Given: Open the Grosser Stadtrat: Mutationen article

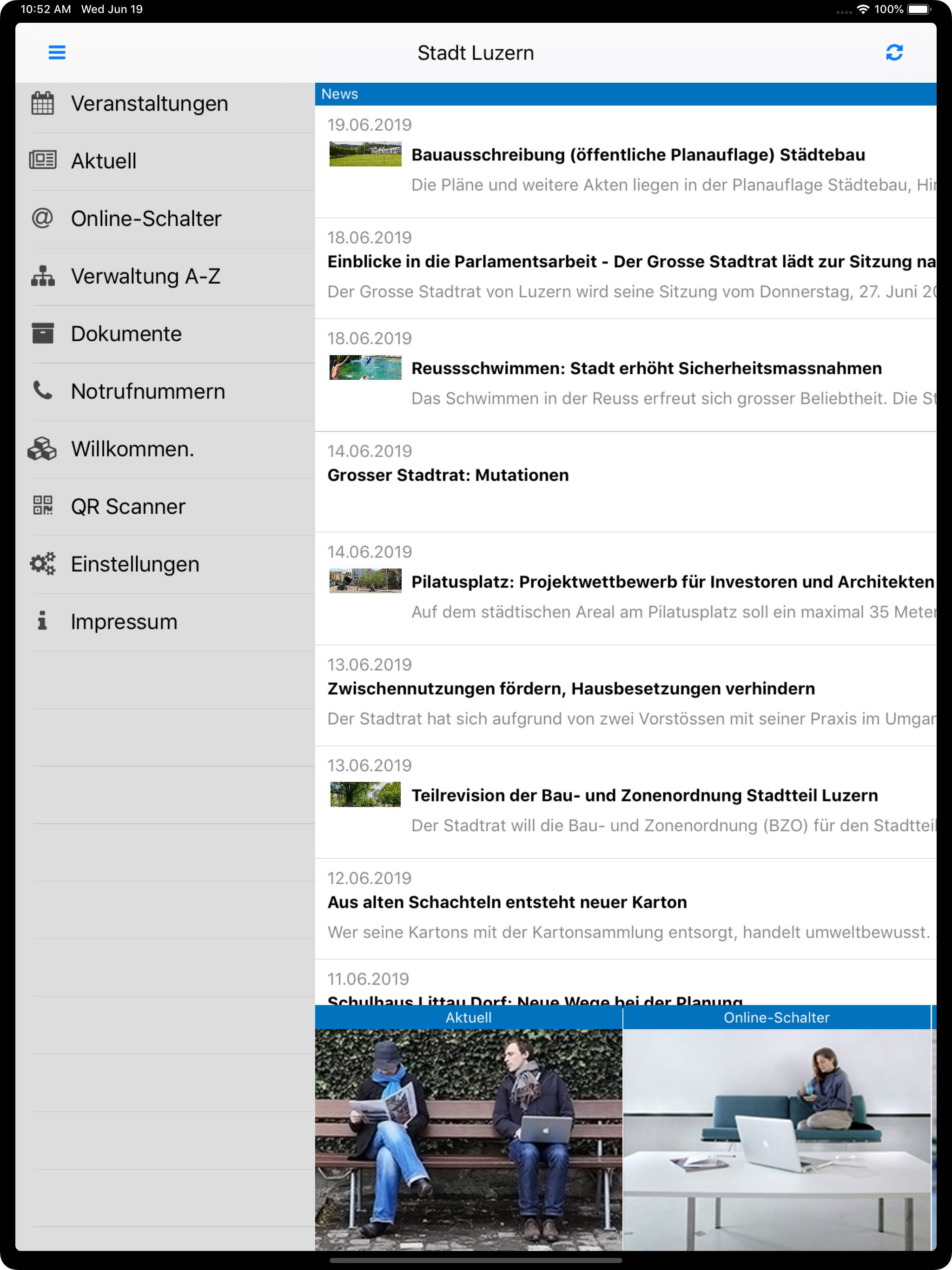Looking at the screenshot, I should coord(448,476).
